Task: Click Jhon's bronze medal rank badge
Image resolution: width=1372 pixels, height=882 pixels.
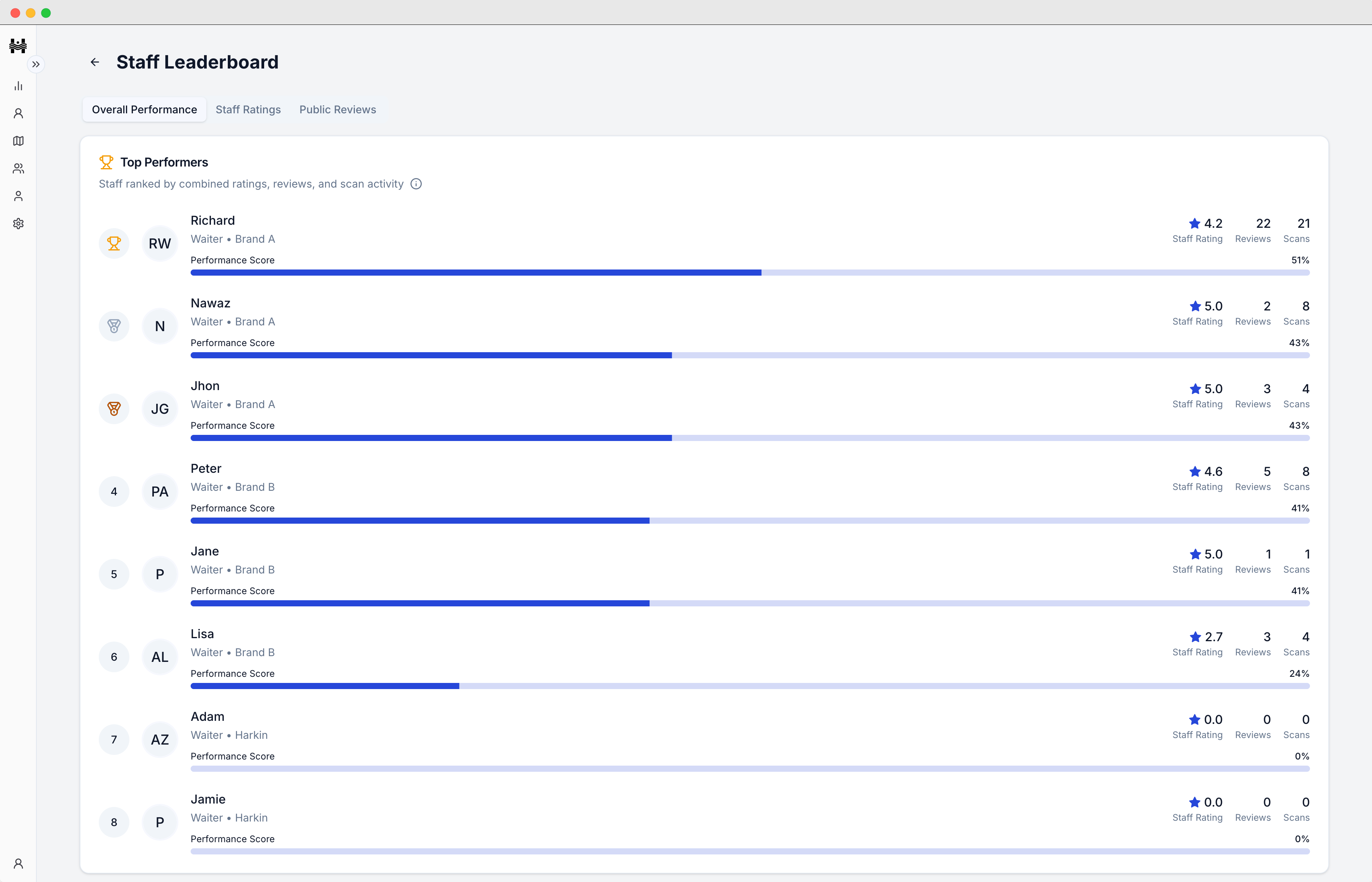Action: (114, 409)
